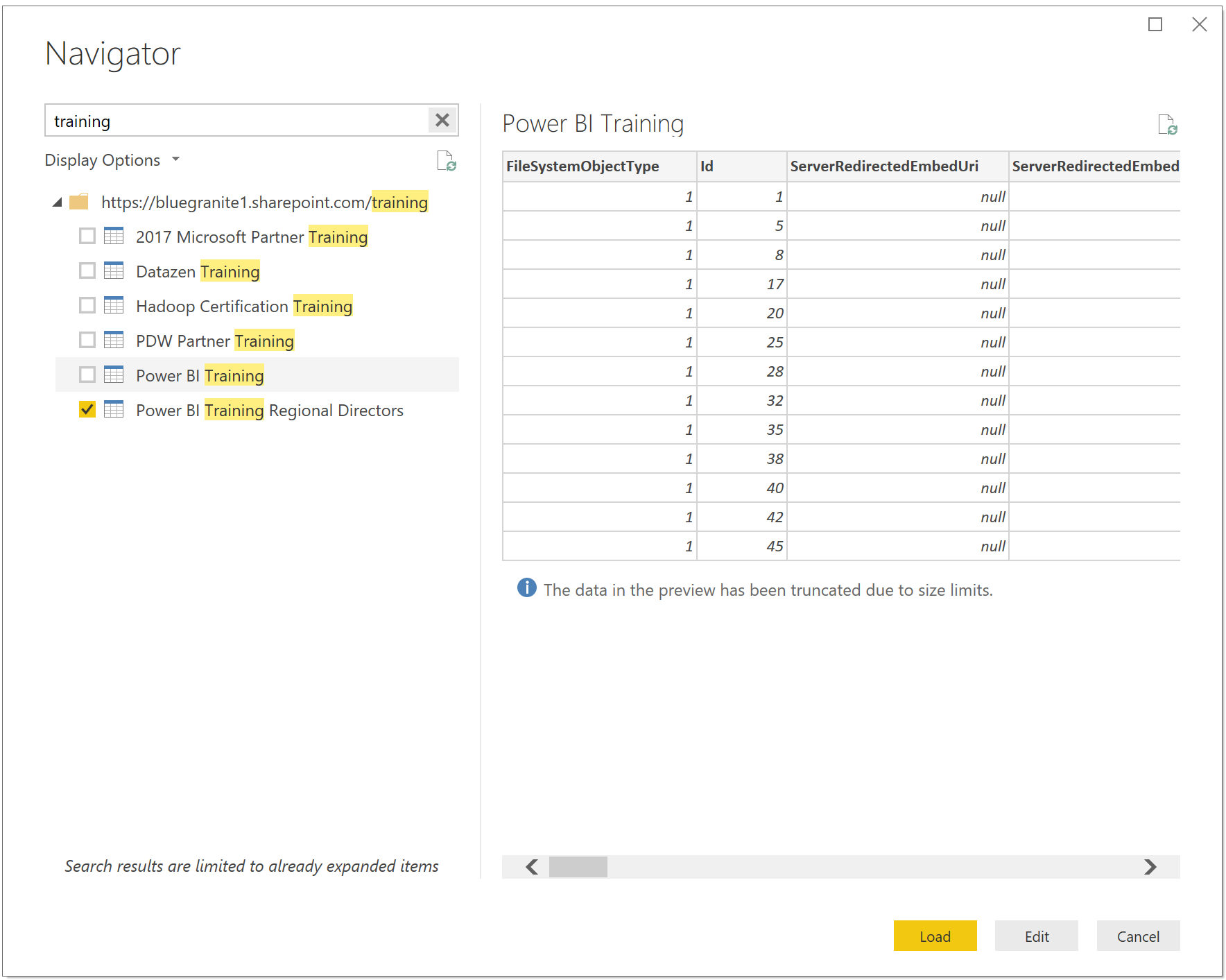Image resolution: width=1226 pixels, height=980 pixels.
Task: Click the table icon for 2017 Microsoft Partner Training
Action: pos(114,236)
